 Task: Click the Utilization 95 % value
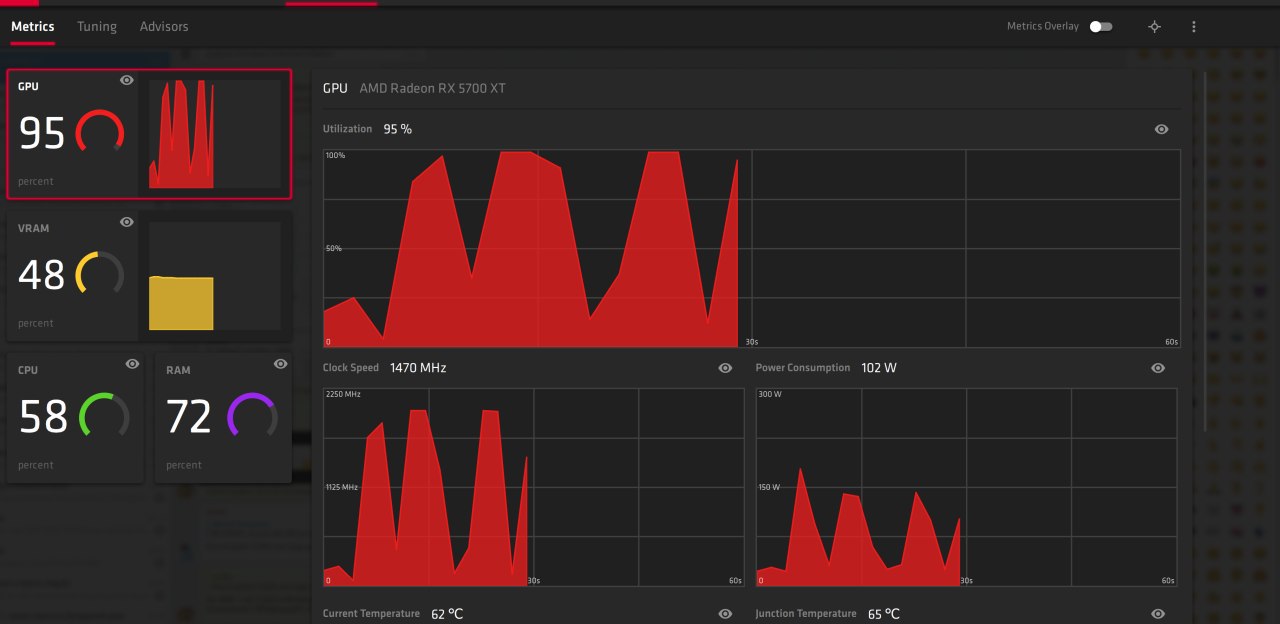click(397, 129)
